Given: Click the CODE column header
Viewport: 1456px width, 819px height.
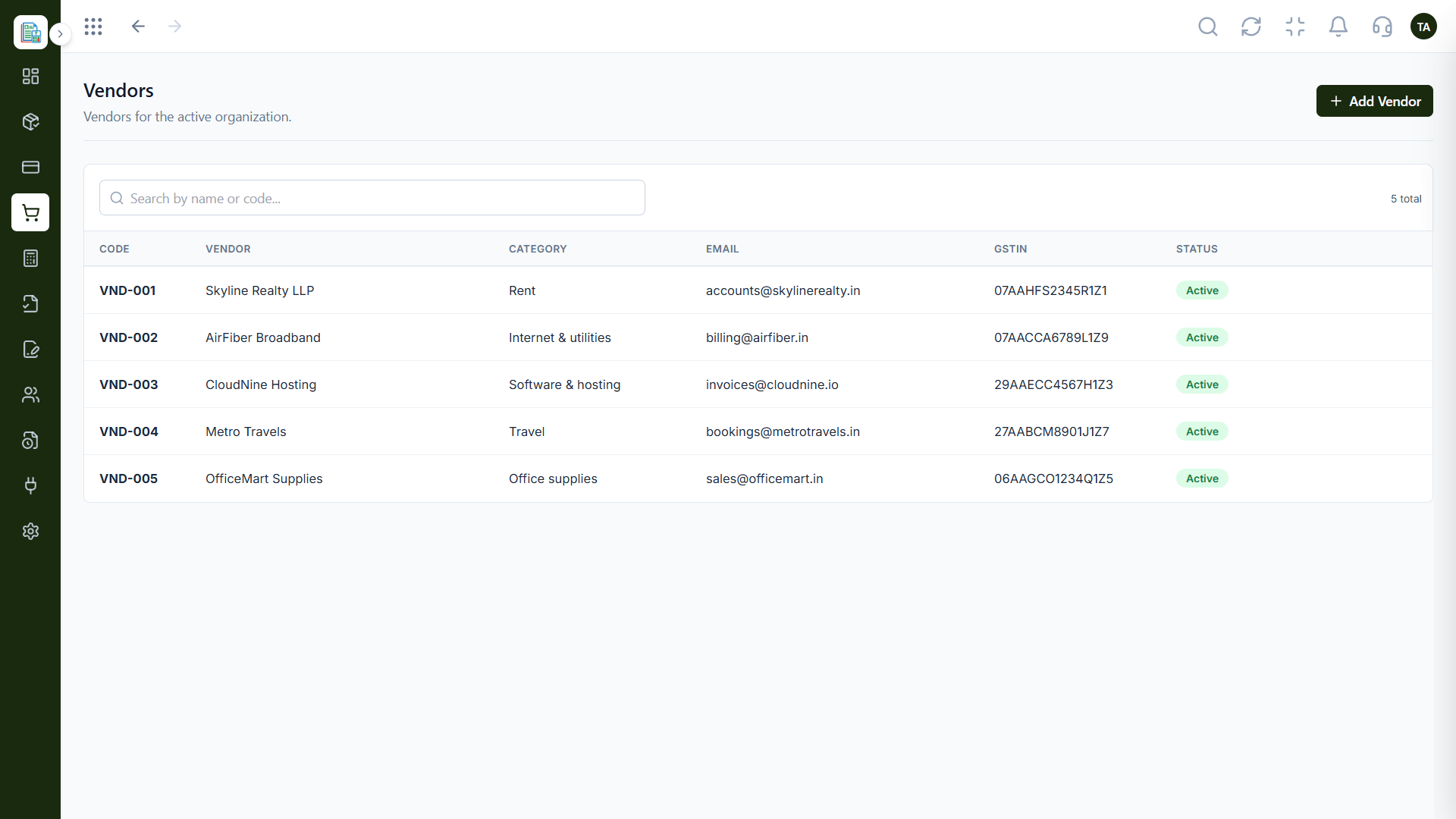Looking at the screenshot, I should [115, 249].
